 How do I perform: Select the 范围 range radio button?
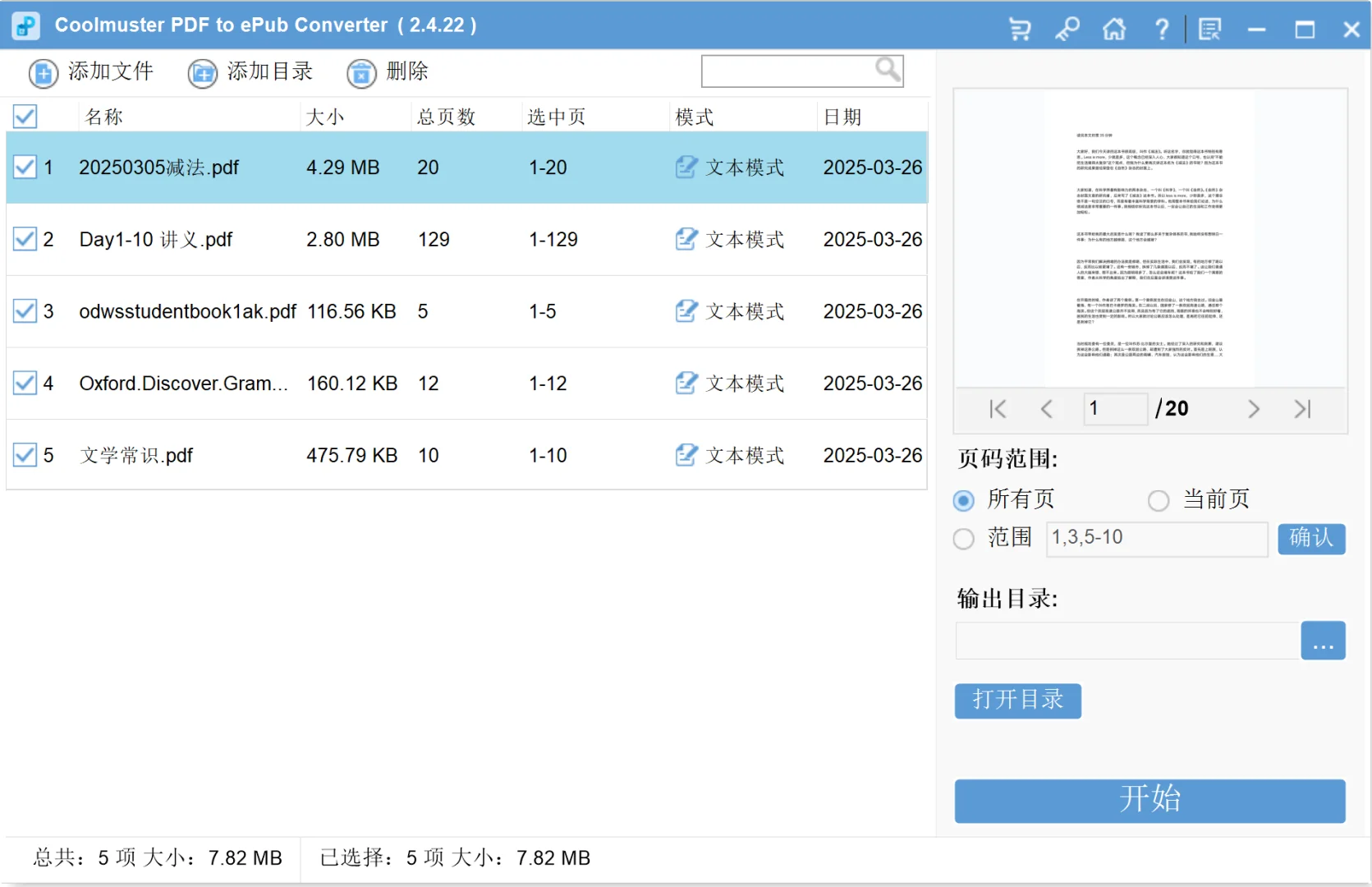point(964,539)
